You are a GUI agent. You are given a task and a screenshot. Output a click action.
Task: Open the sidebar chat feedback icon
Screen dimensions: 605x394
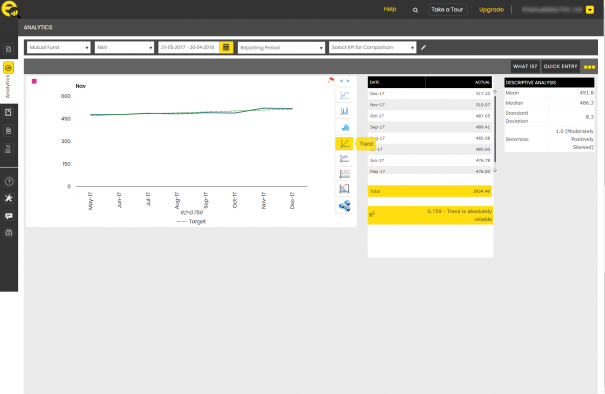click(x=8, y=216)
